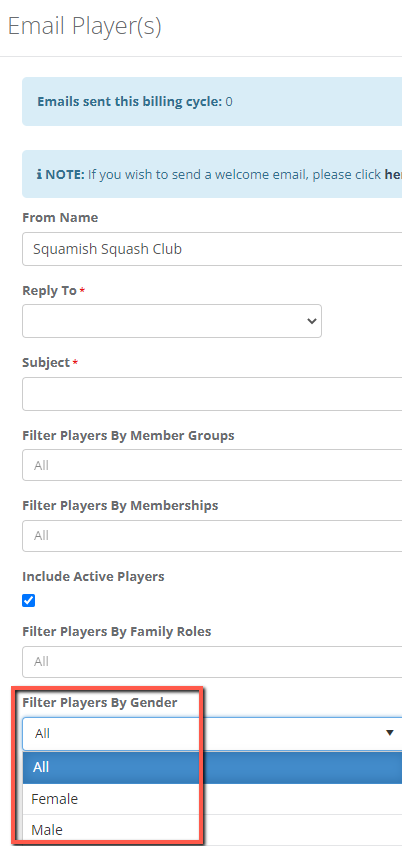The height and width of the screenshot is (846, 402).
Task: Click the Filter Players By Gender label
Action: pos(100,703)
